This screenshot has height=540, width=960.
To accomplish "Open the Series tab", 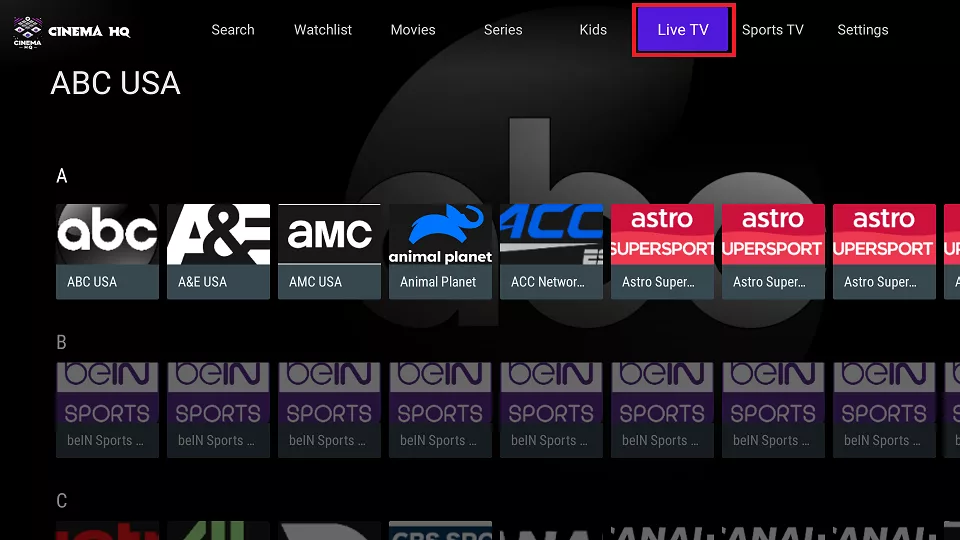I will 503,30.
